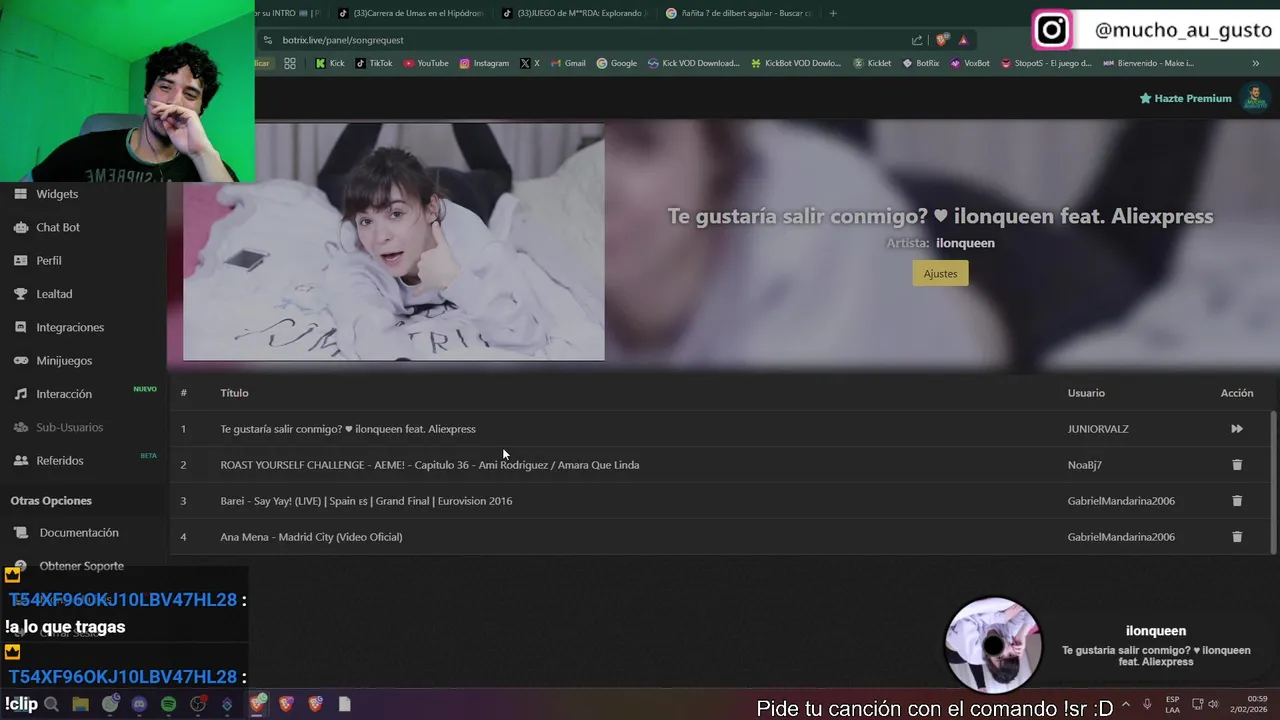Open the TikTok bookmark

[x=374, y=63]
